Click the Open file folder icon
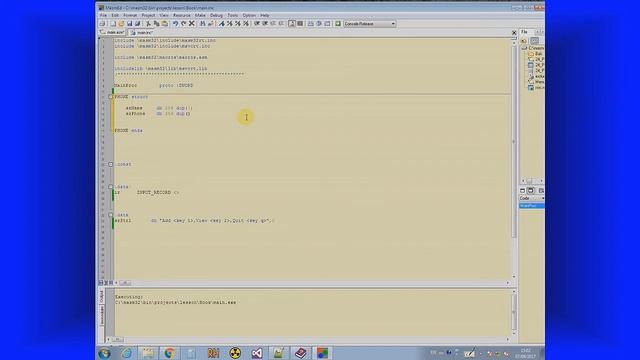 point(121,24)
